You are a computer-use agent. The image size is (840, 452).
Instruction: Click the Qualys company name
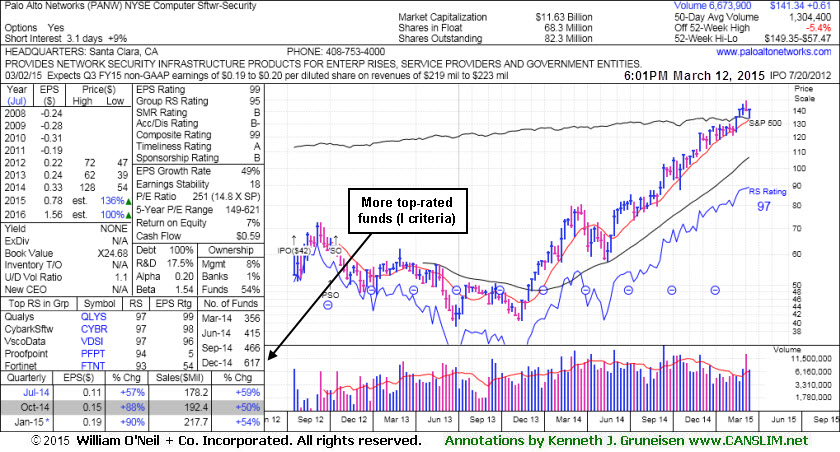pyautogui.click(x=19, y=317)
